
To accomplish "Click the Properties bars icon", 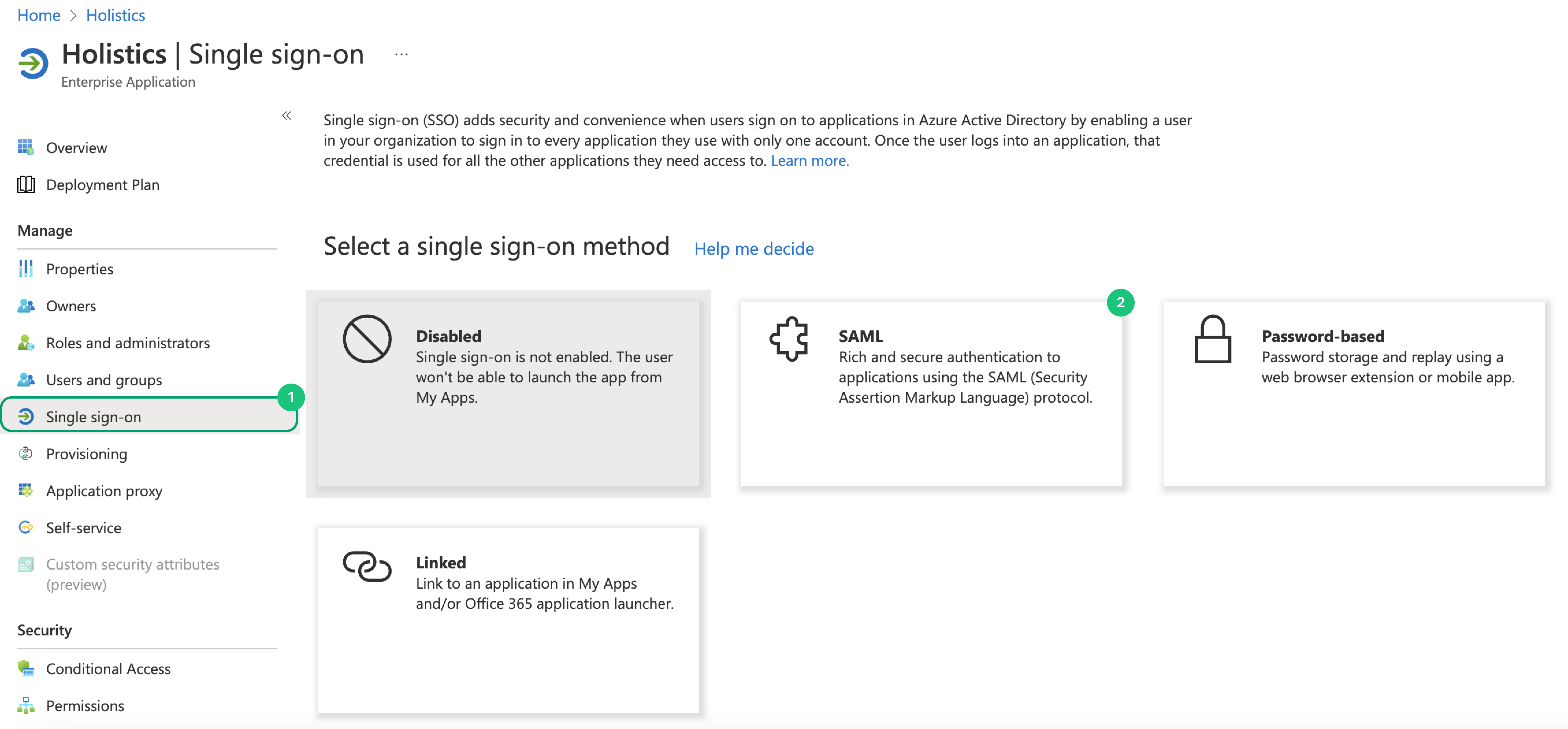I will pos(25,268).
